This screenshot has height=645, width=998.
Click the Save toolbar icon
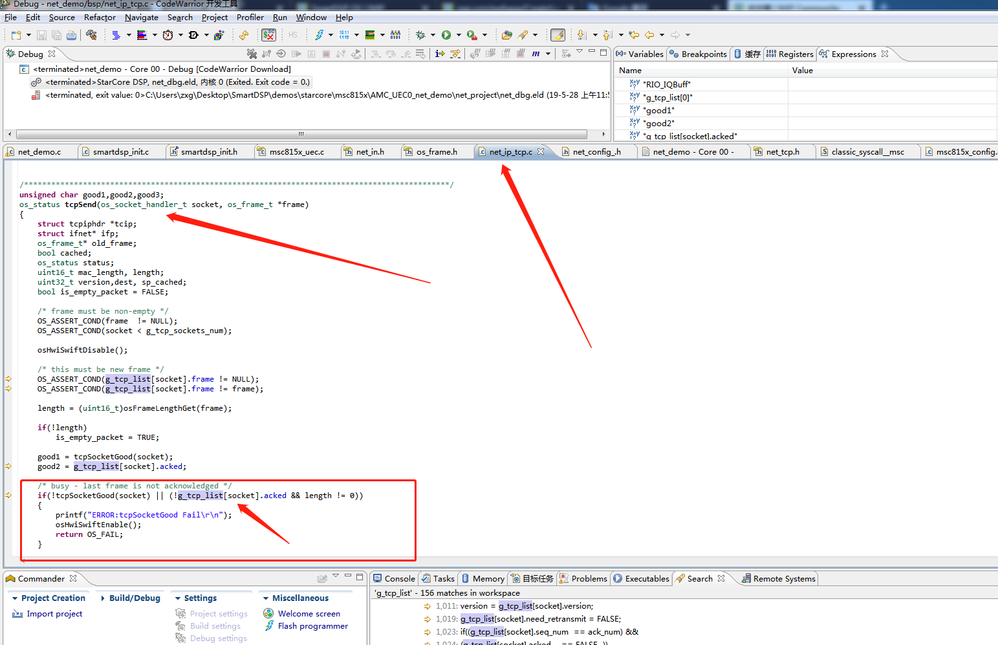pyautogui.click(x=41, y=35)
